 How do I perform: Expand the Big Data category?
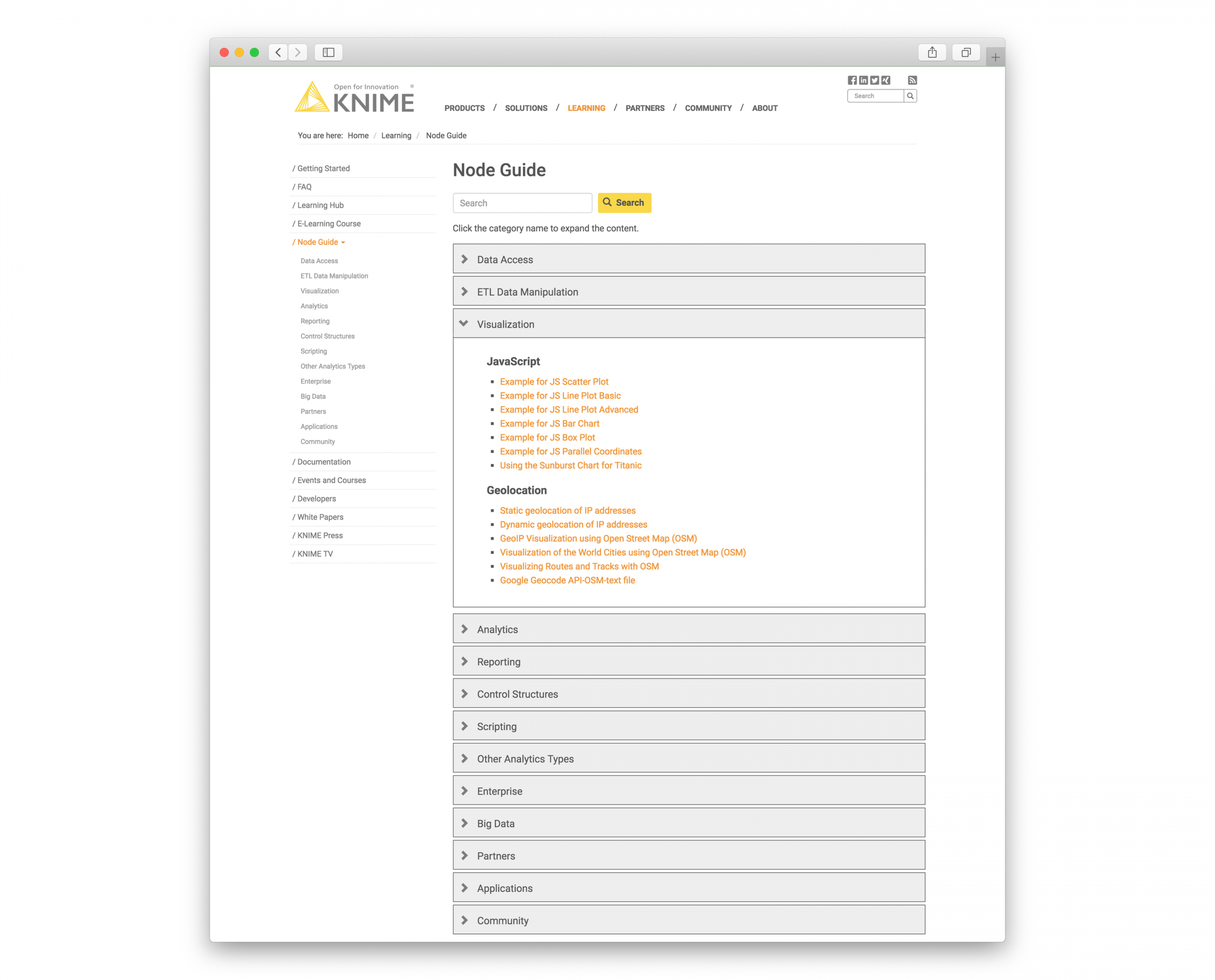(688, 823)
